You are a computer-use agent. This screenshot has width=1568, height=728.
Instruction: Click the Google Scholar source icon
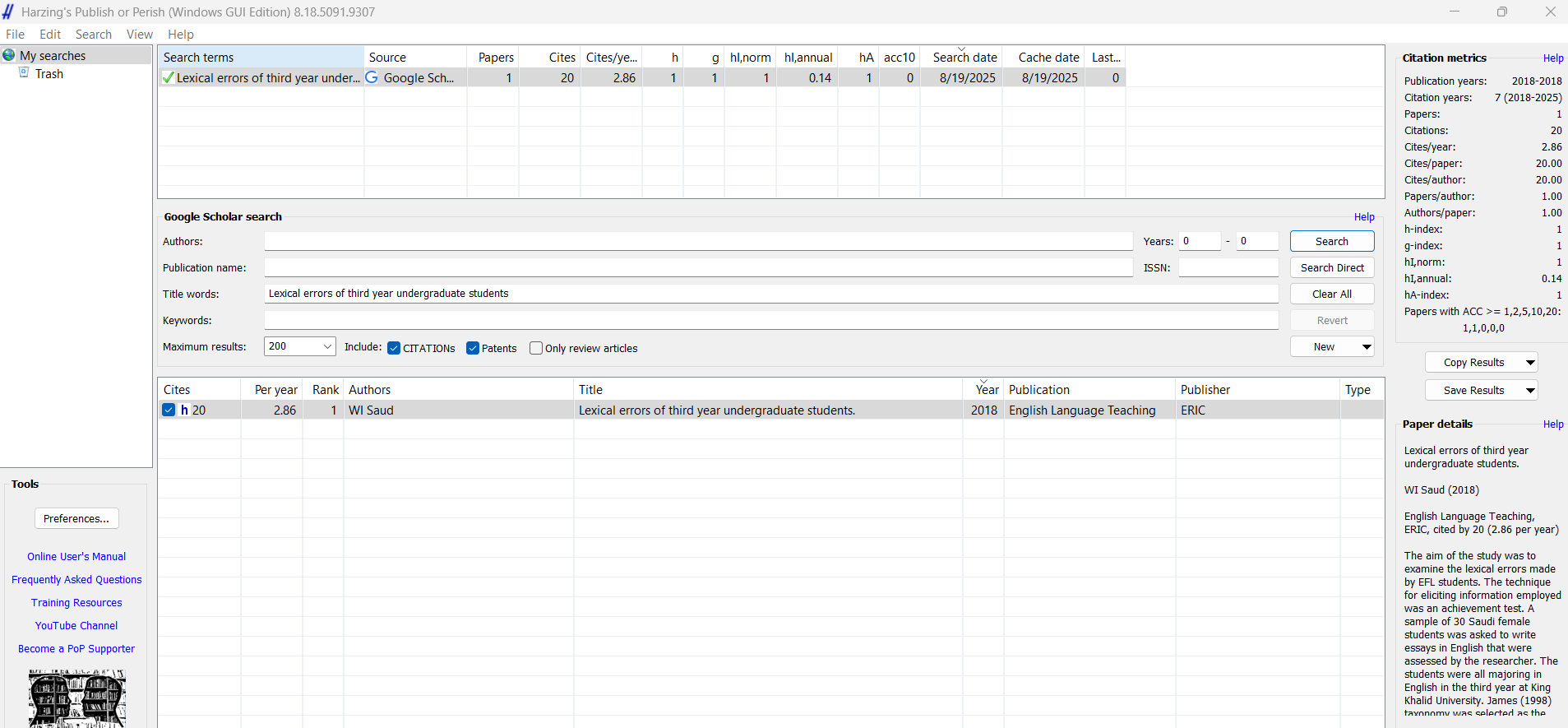click(x=372, y=77)
